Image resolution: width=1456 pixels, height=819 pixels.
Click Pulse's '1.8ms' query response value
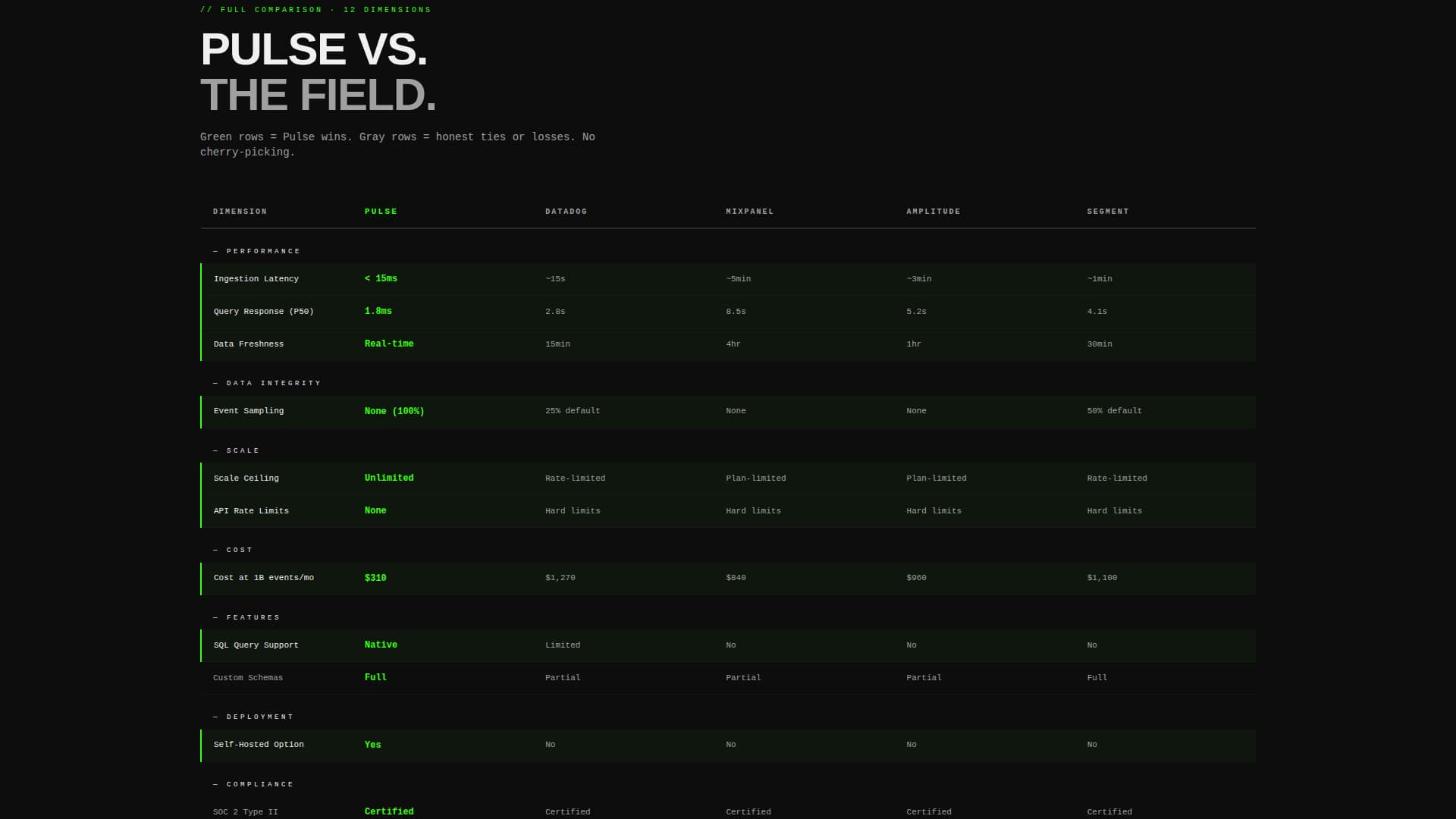tap(378, 311)
